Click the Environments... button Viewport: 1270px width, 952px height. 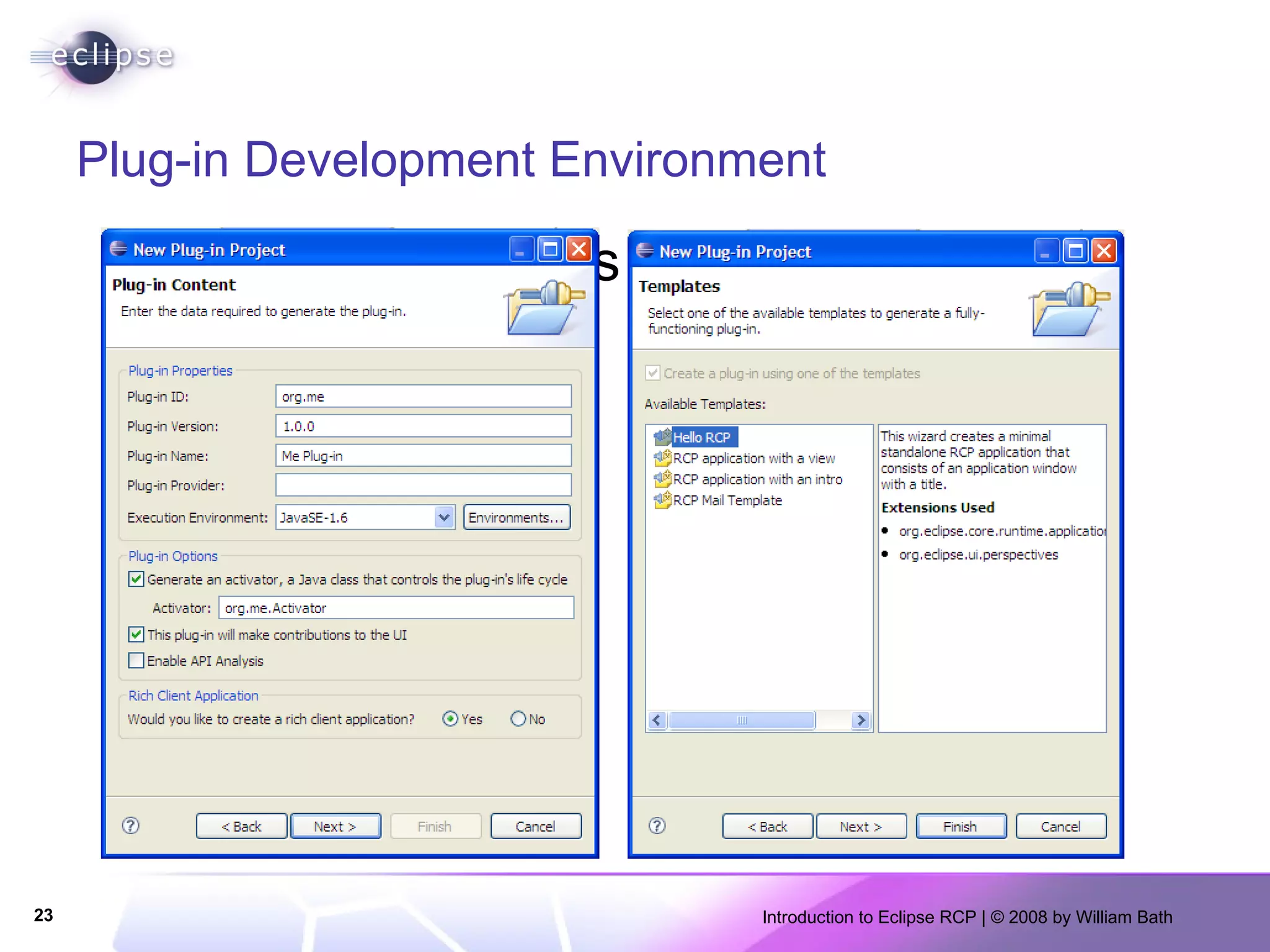point(517,517)
